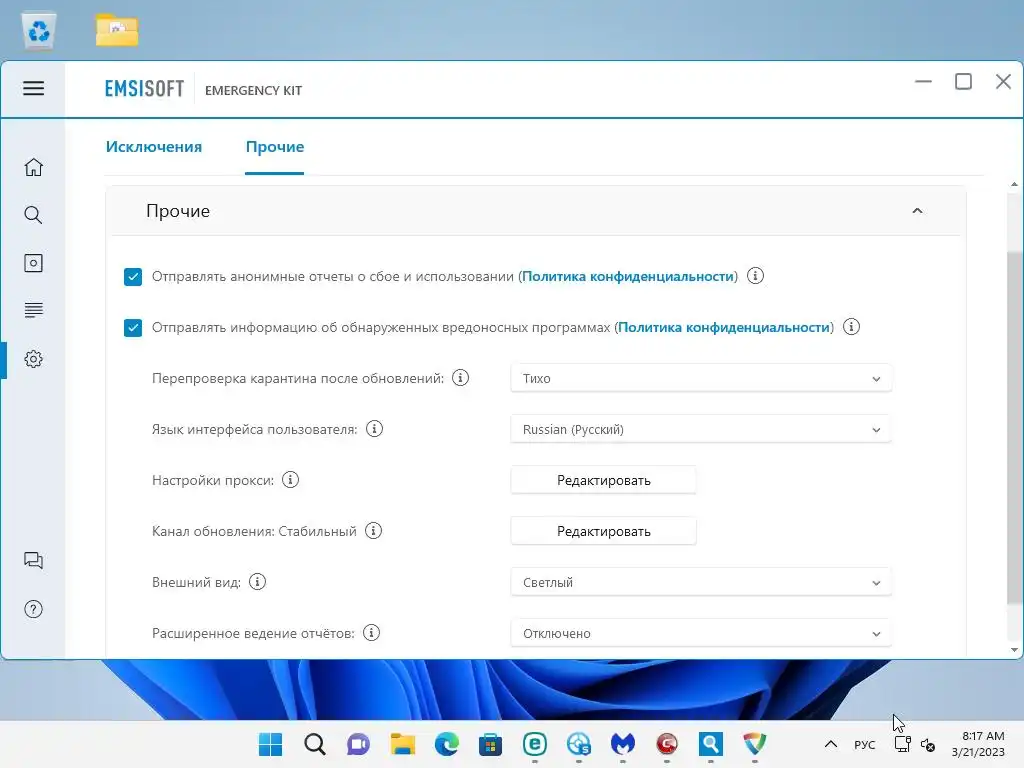Open privacy policy link for malware info
This screenshot has height=768, width=1024.
[x=724, y=327]
